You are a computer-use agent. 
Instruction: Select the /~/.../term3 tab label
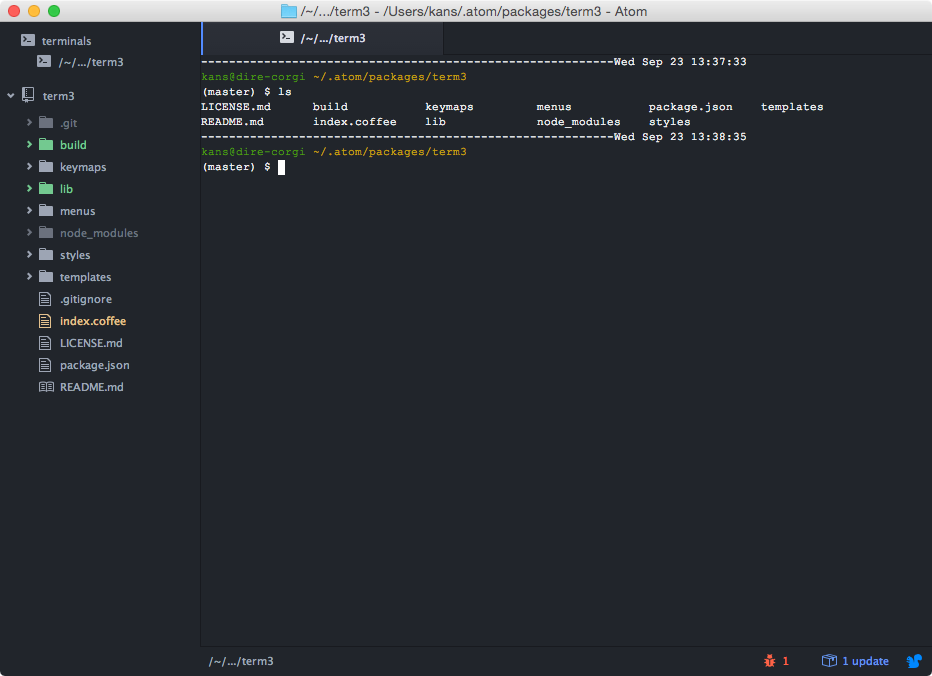click(333, 38)
